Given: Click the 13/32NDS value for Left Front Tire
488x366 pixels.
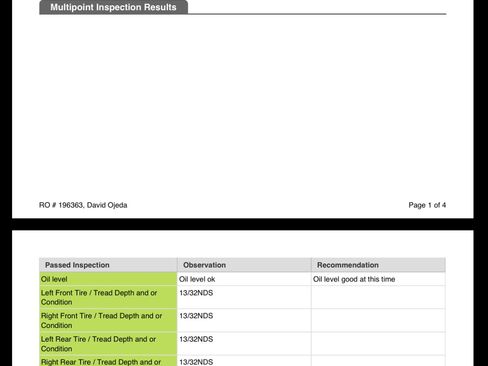Looking at the screenshot, I should coord(196,293).
